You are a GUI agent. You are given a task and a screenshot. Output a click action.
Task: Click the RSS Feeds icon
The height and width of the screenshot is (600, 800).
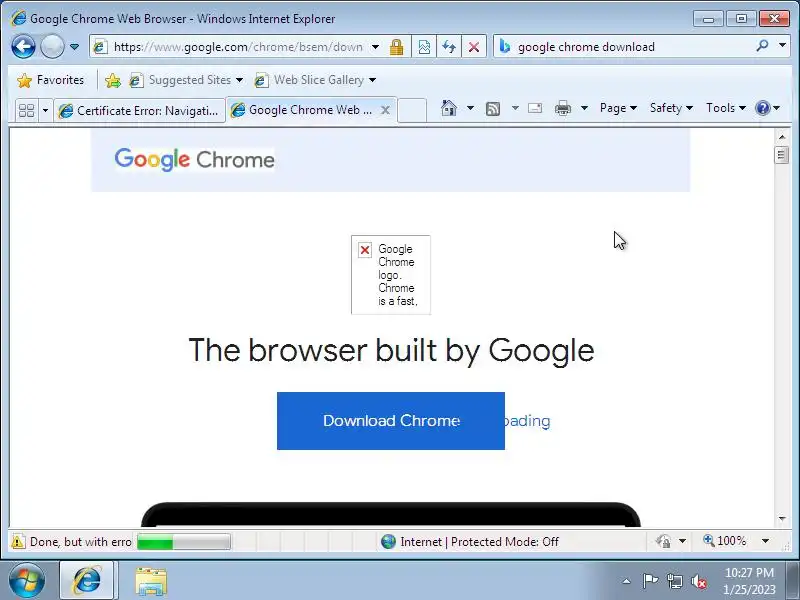493,109
